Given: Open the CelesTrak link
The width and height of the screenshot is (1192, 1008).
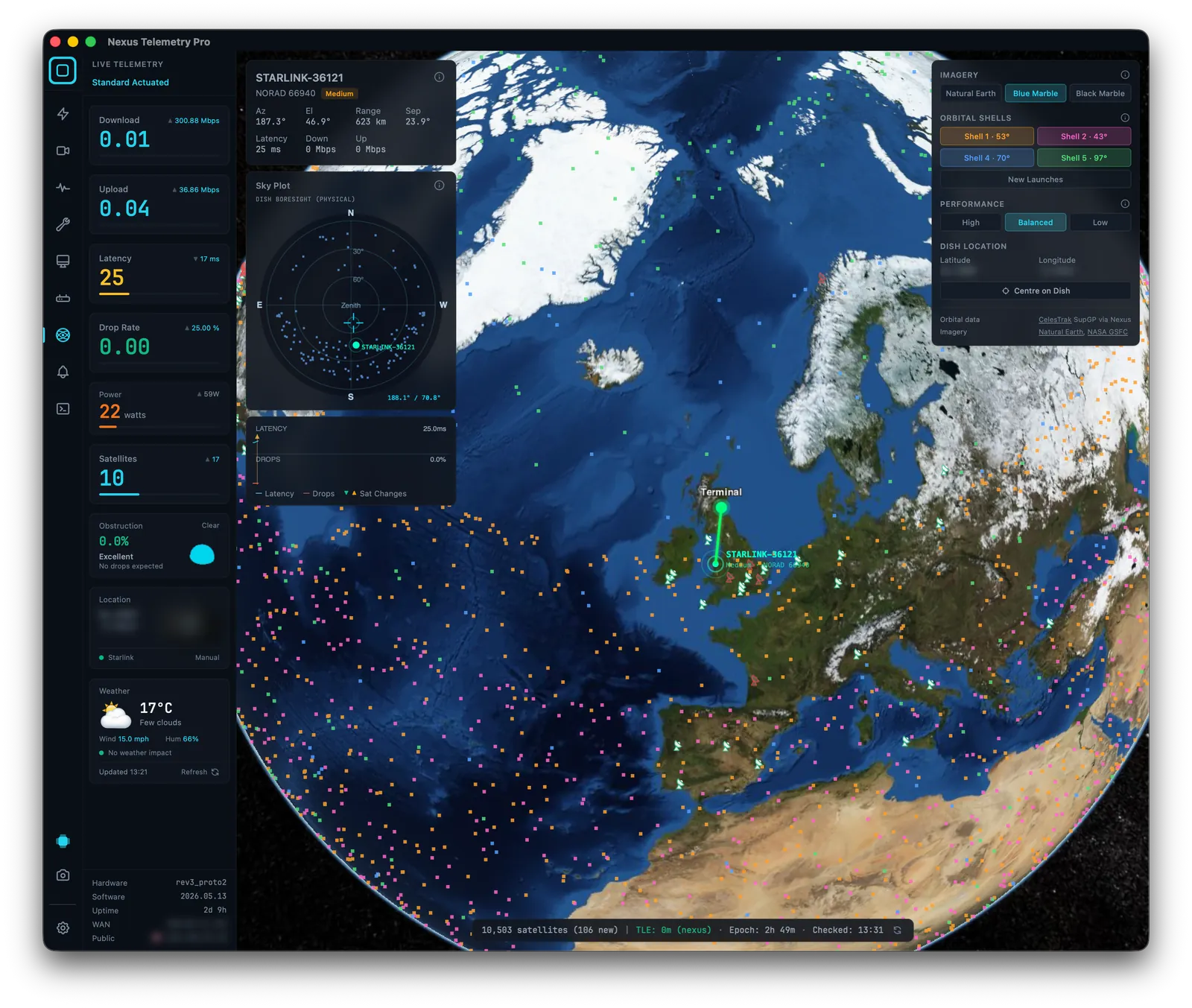Looking at the screenshot, I should (1055, 320).
